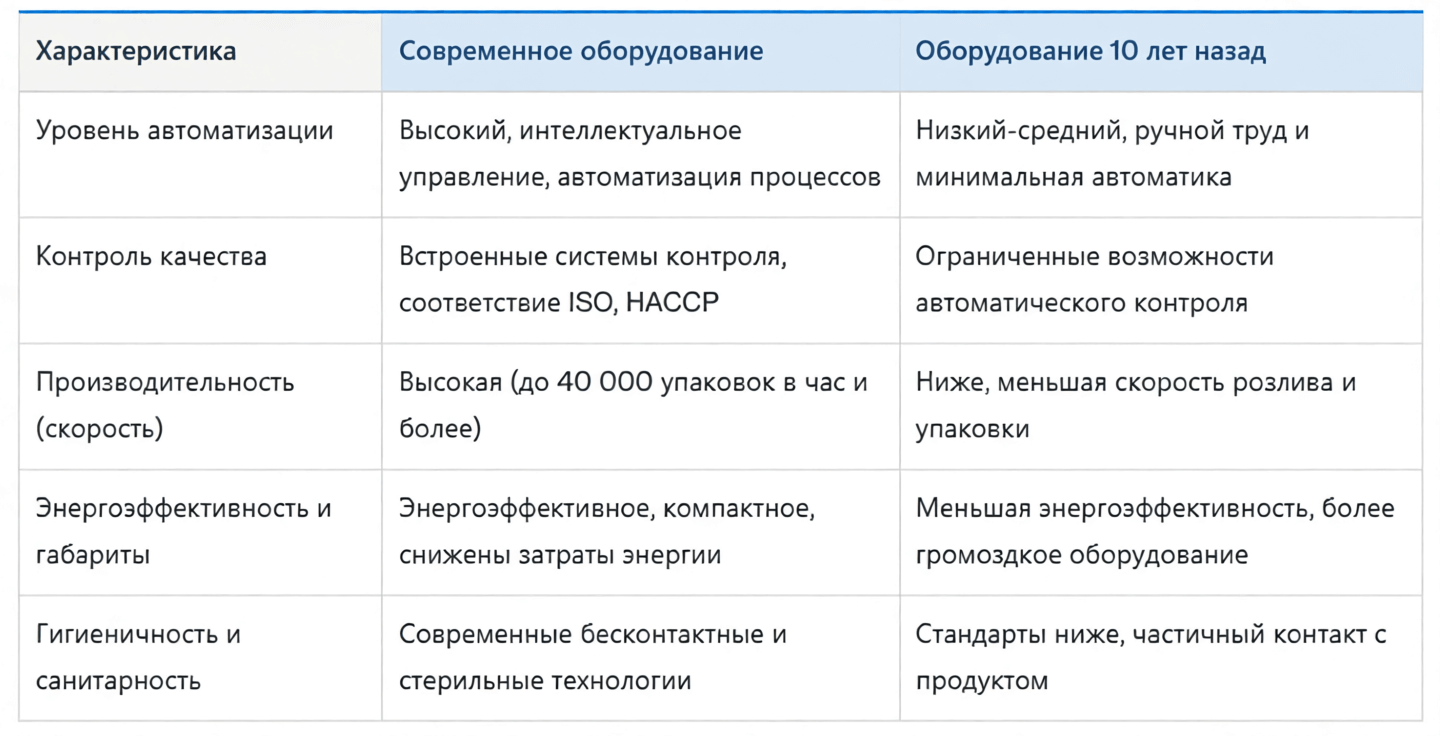Click the "Энергоэффективность и габариты" cell
Viewport: 1440px width, 736px height.
click(x=183, y=531)
